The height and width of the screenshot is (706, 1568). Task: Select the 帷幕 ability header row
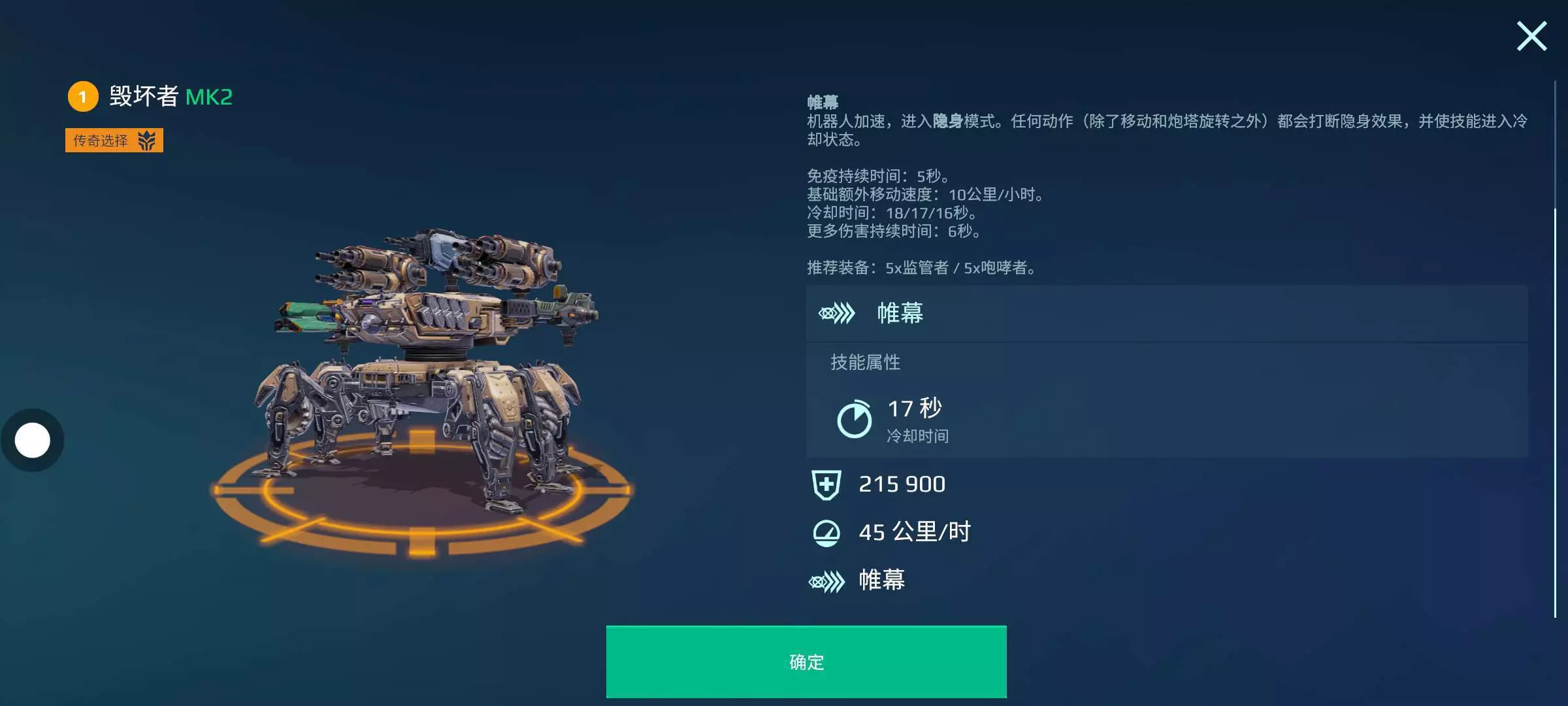(x=1166, y=313)
